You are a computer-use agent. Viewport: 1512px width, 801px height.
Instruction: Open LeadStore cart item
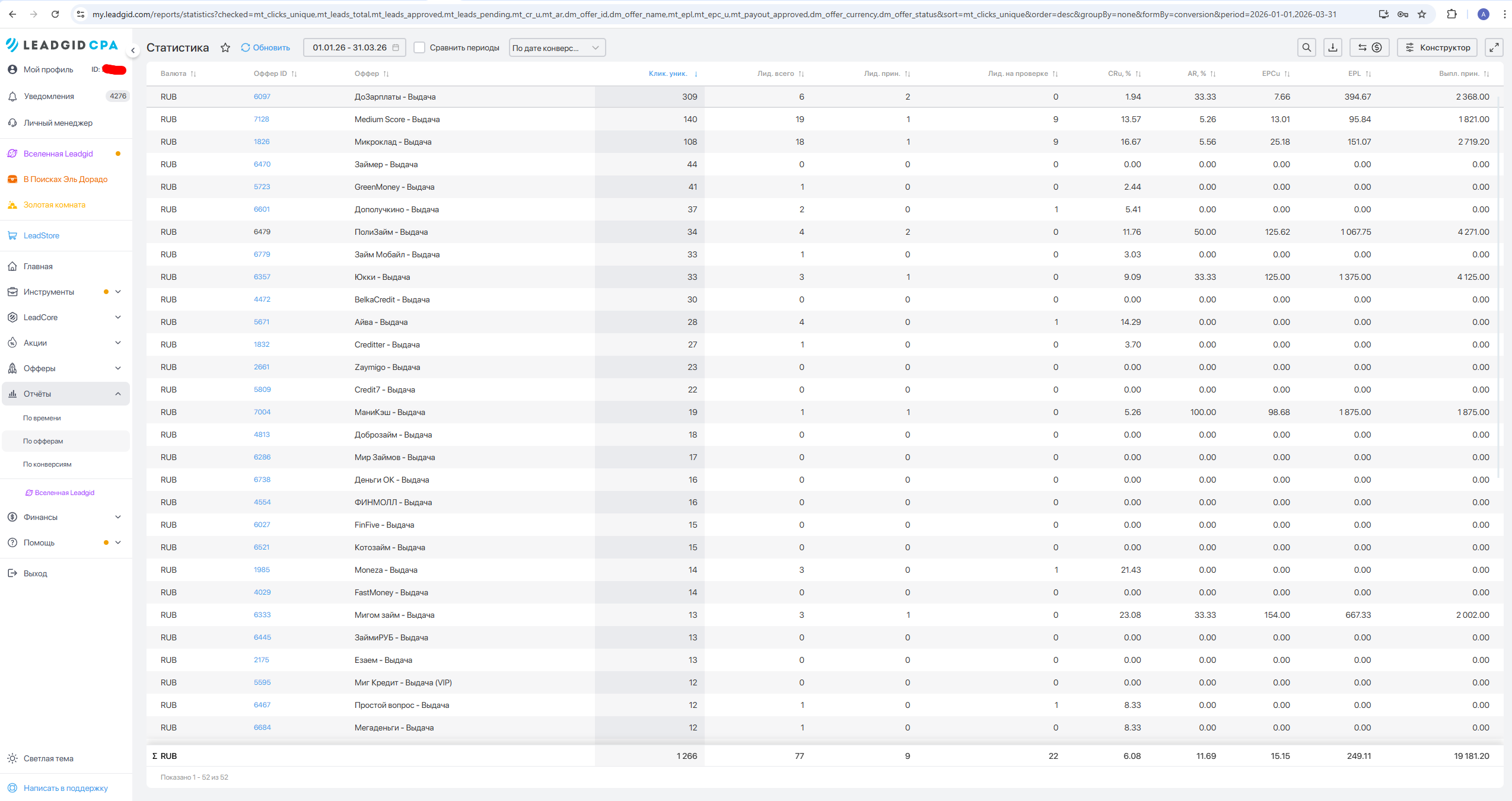pyautogui.click(x=42, y=235)
